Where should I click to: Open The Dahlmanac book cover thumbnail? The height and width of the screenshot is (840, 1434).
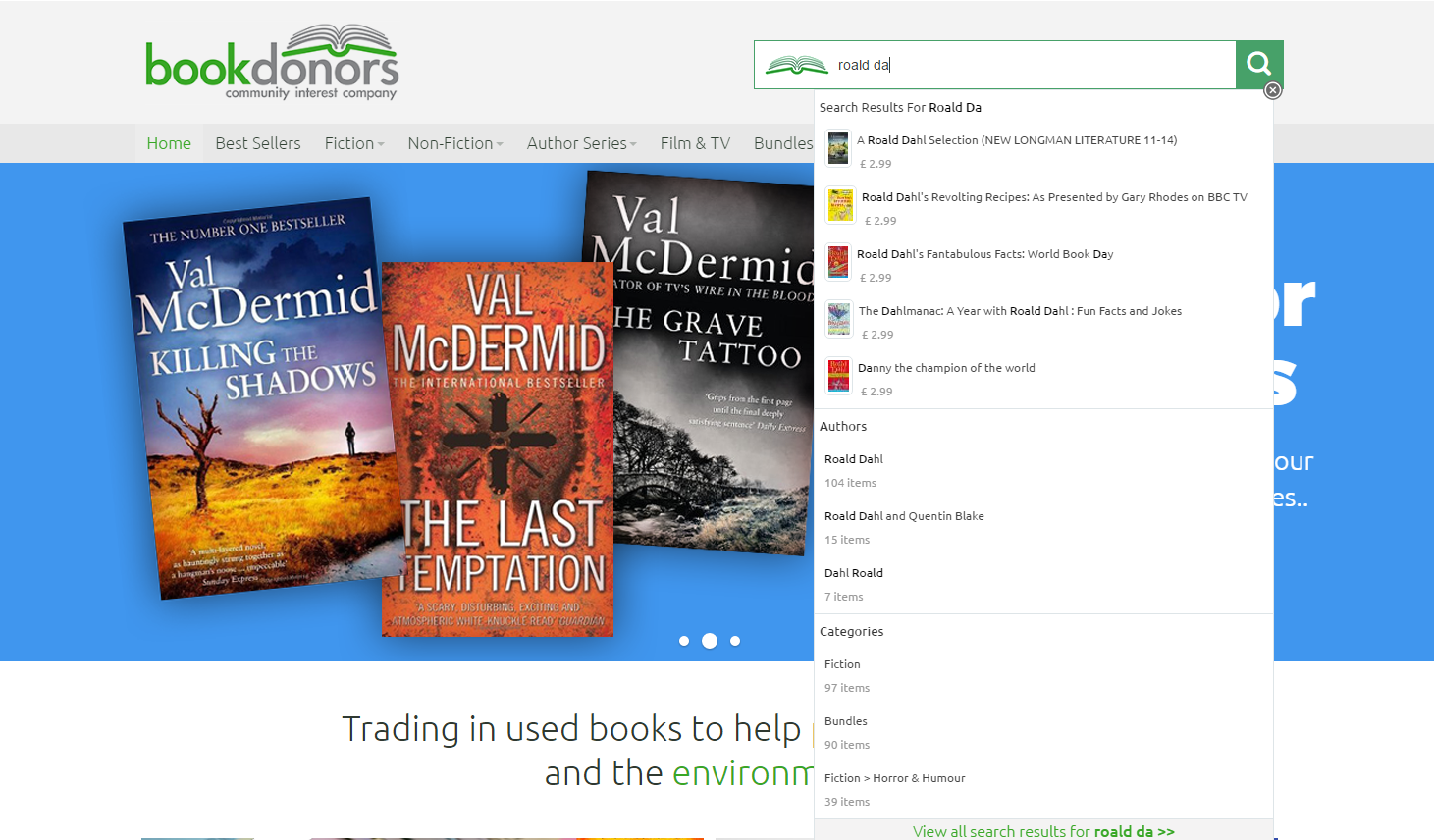pos(839,319)
